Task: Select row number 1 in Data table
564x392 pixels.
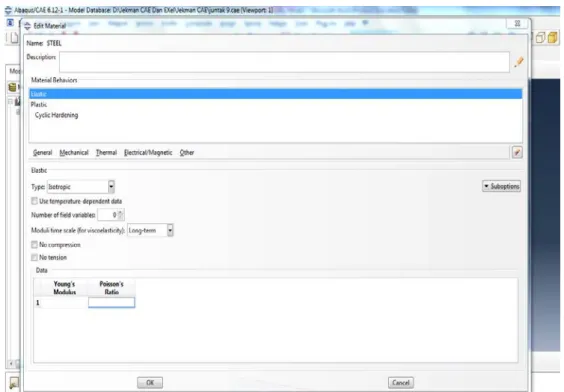Action: click(x=38, y=303)
